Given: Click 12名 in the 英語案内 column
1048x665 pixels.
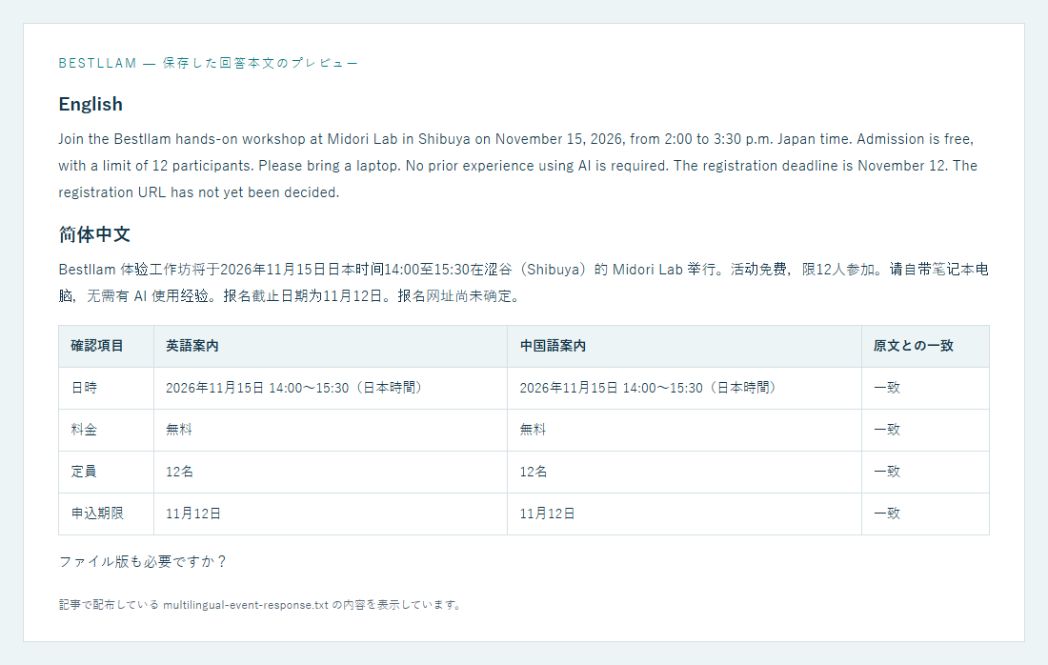Looking at the screenshot, I should 179,472.
